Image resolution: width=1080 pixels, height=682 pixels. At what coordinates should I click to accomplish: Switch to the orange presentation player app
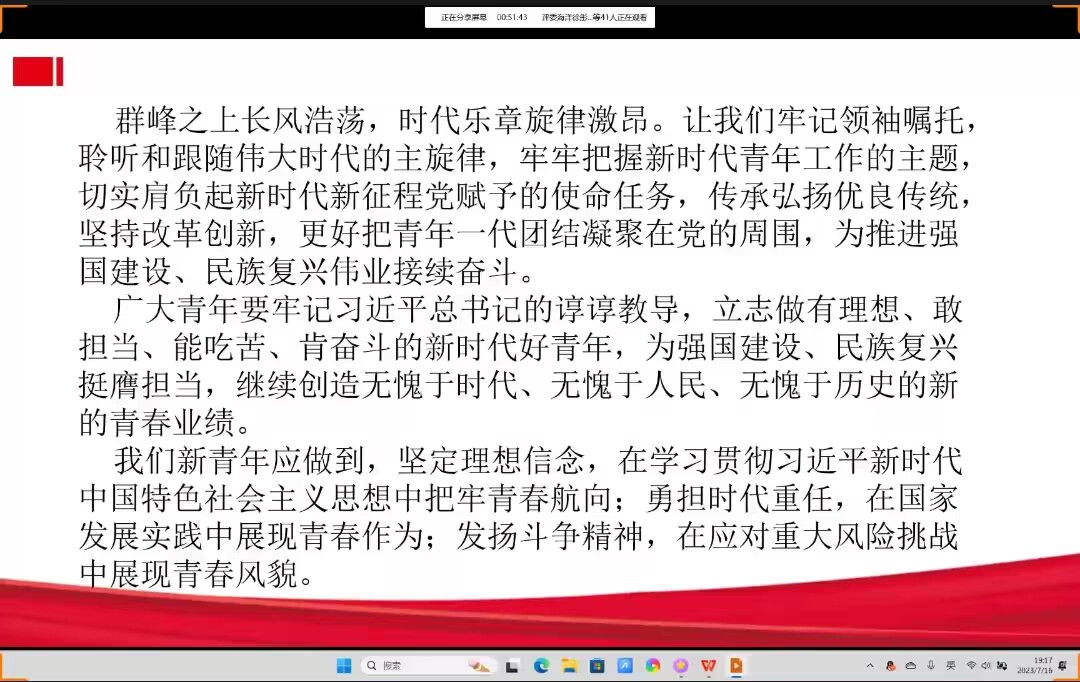[x=736, y=665]
